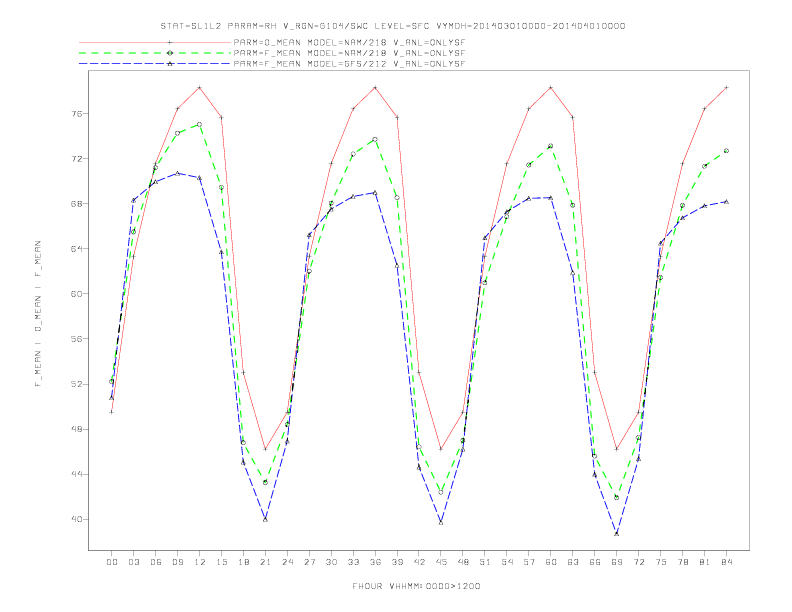Click x-axis forecast hour label 66
Screen dimensions: 792x612
[595, 562]
